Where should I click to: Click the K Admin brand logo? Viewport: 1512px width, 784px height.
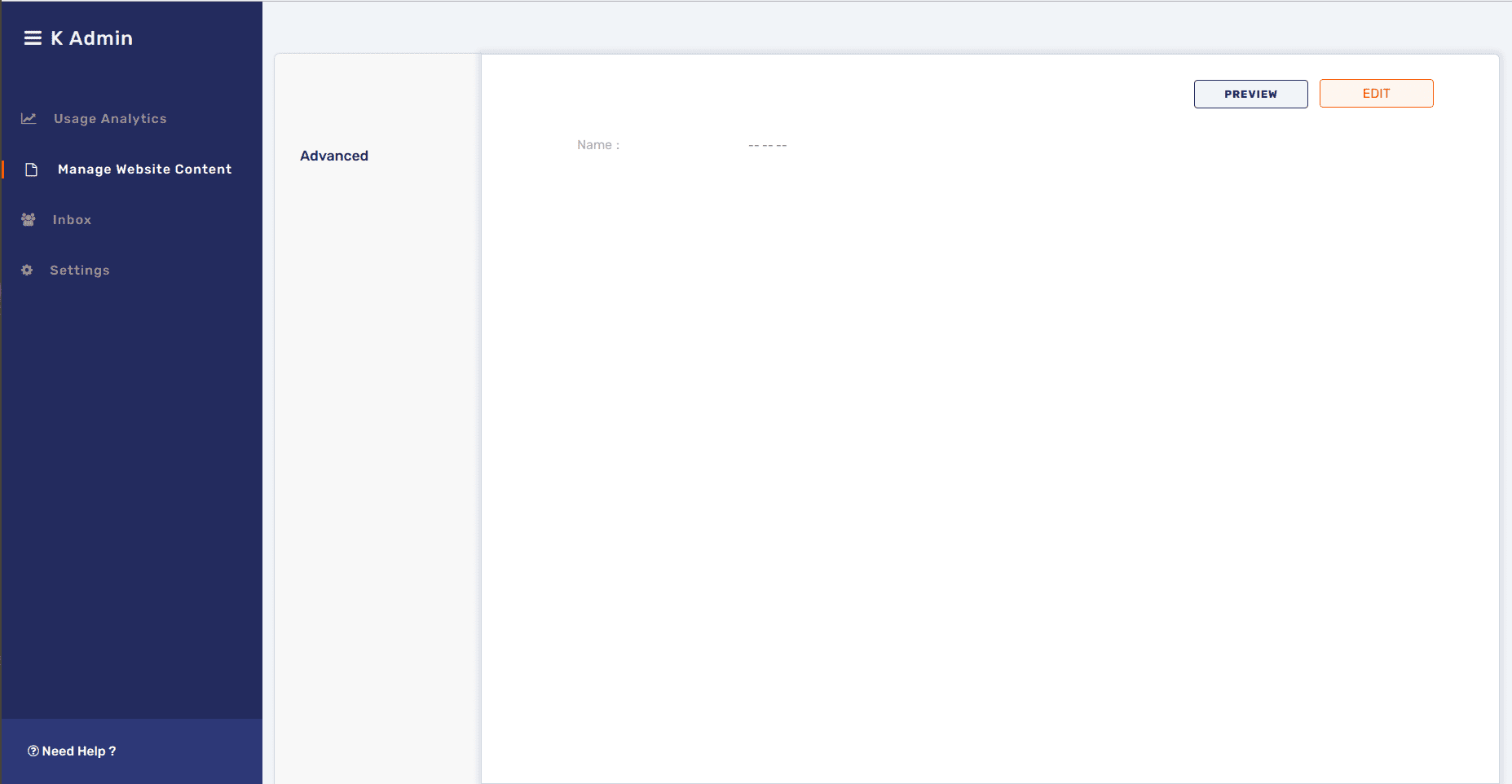[x=91, y=37]
